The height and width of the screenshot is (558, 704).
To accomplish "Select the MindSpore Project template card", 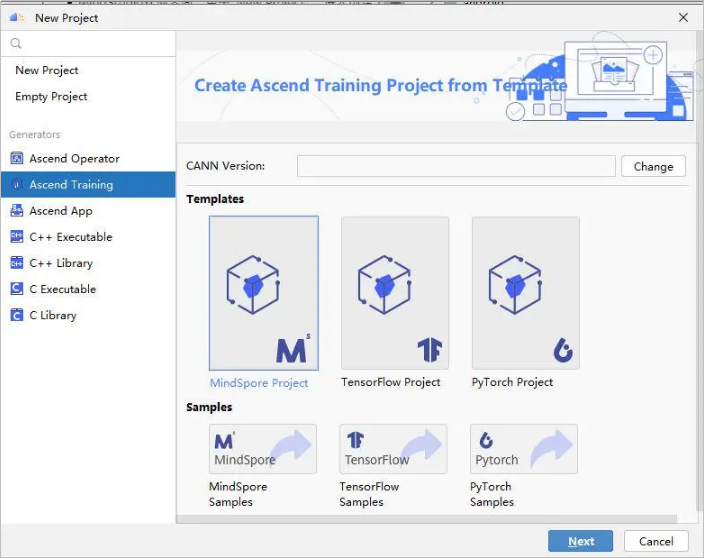I will pos(264,293).
